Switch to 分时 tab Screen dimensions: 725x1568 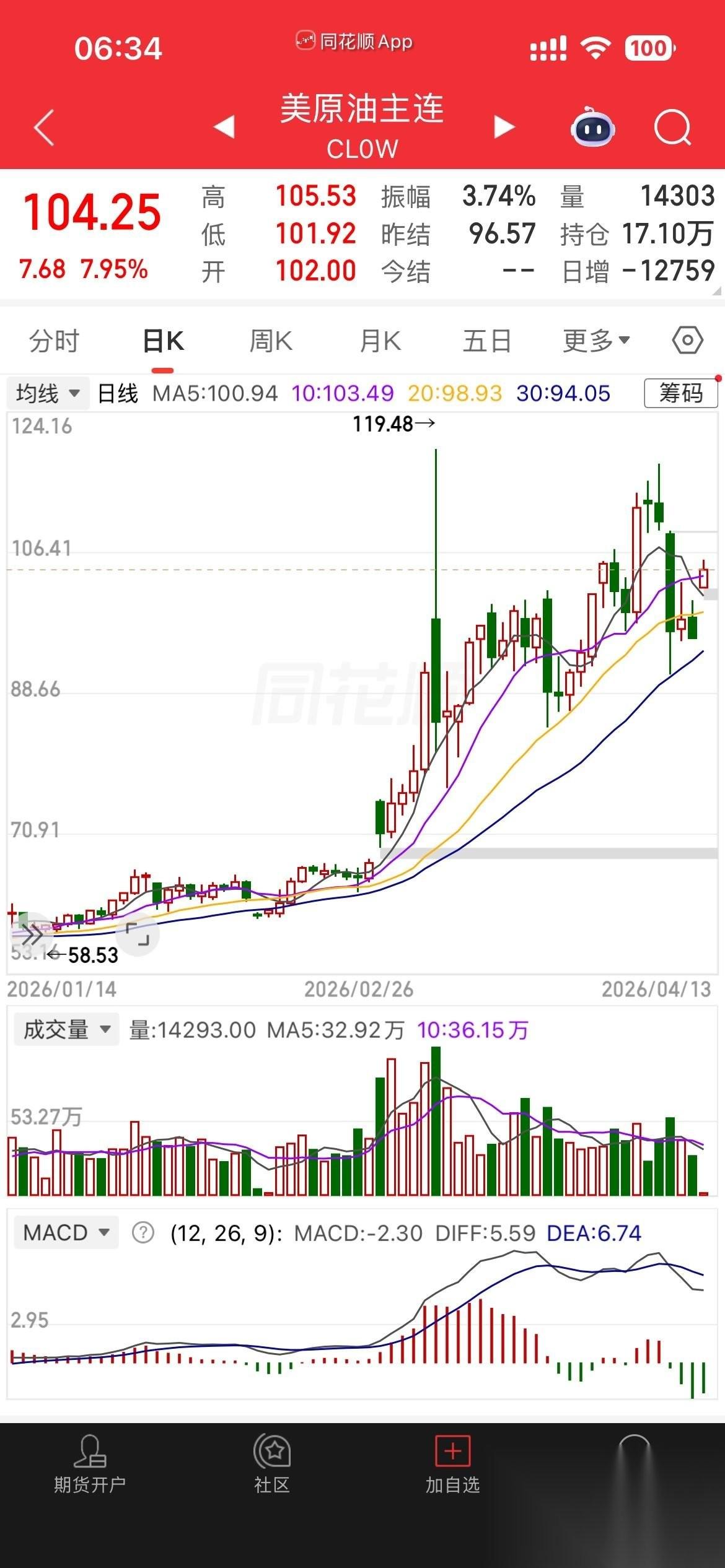(x=55, y=341)
